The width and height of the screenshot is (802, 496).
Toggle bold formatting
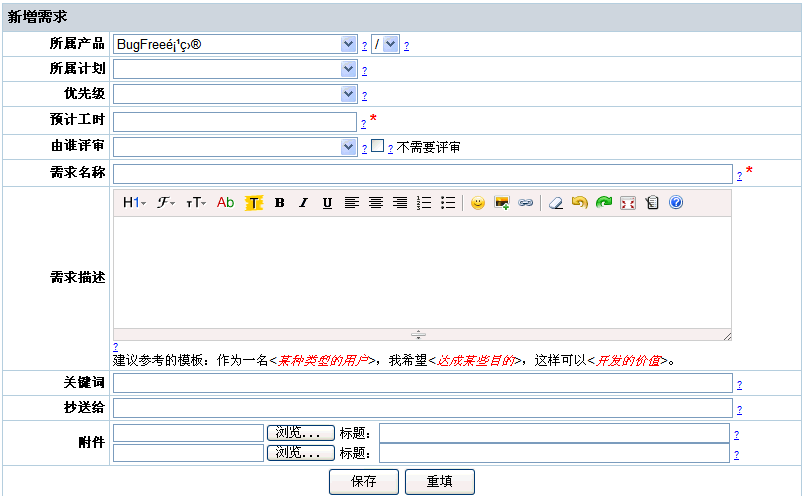pos(279,202)
